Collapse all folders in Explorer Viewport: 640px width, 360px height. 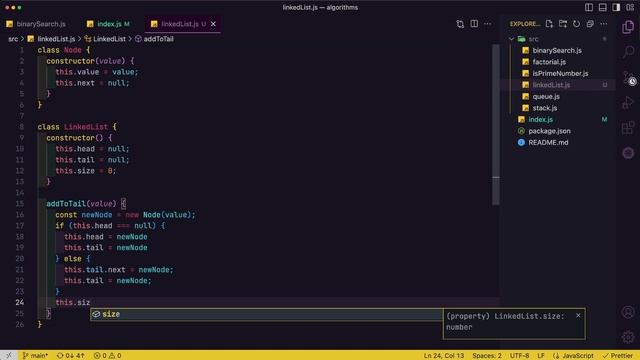pos(590,24)
